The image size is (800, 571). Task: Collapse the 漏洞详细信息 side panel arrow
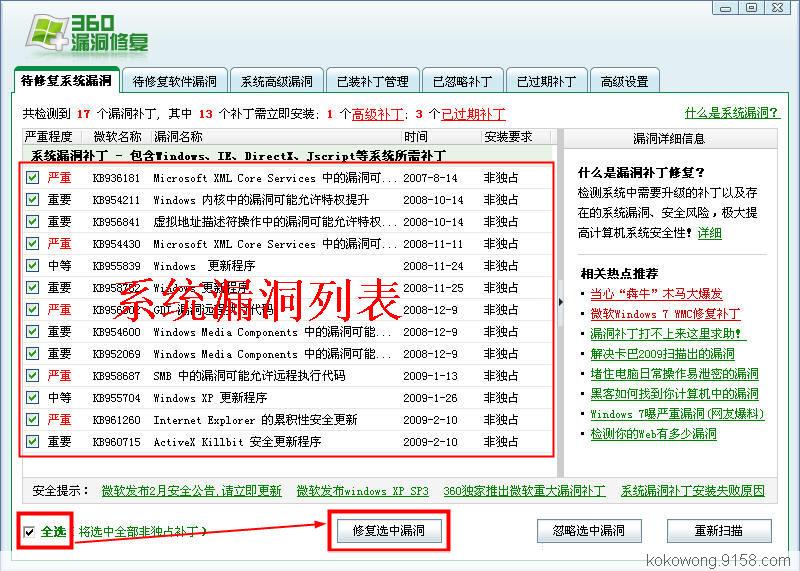560,302
